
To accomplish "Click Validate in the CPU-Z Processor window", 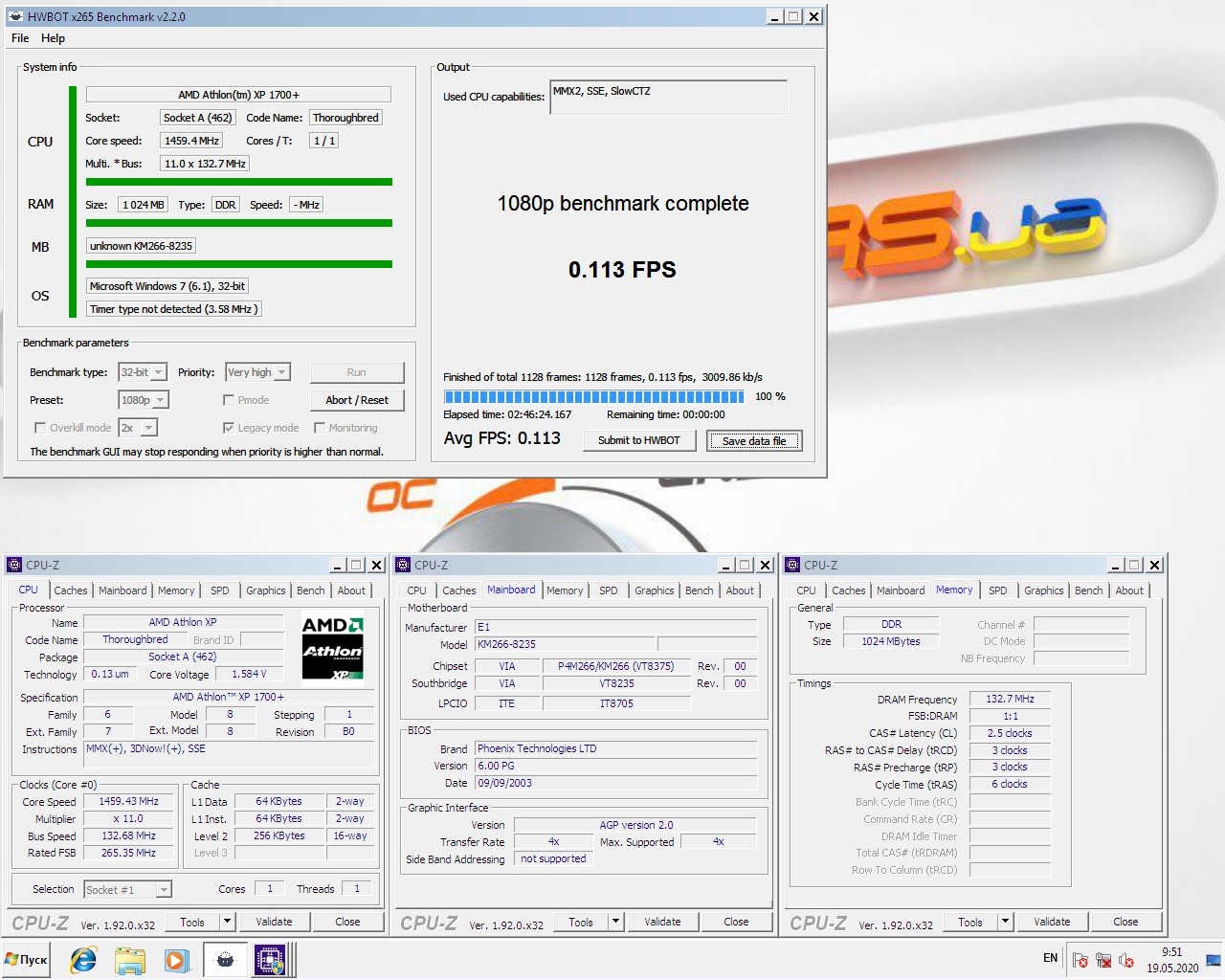I will click(274, 922).
